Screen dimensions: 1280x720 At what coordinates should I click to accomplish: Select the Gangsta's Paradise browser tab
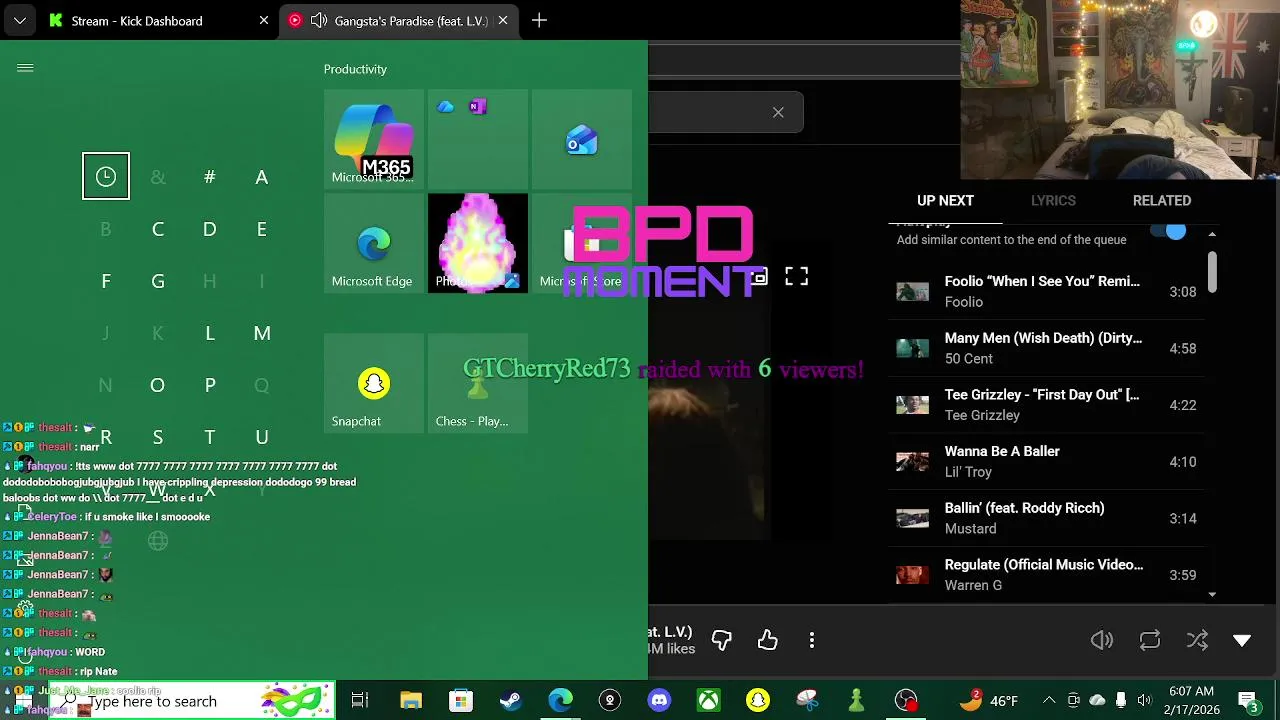399,20
